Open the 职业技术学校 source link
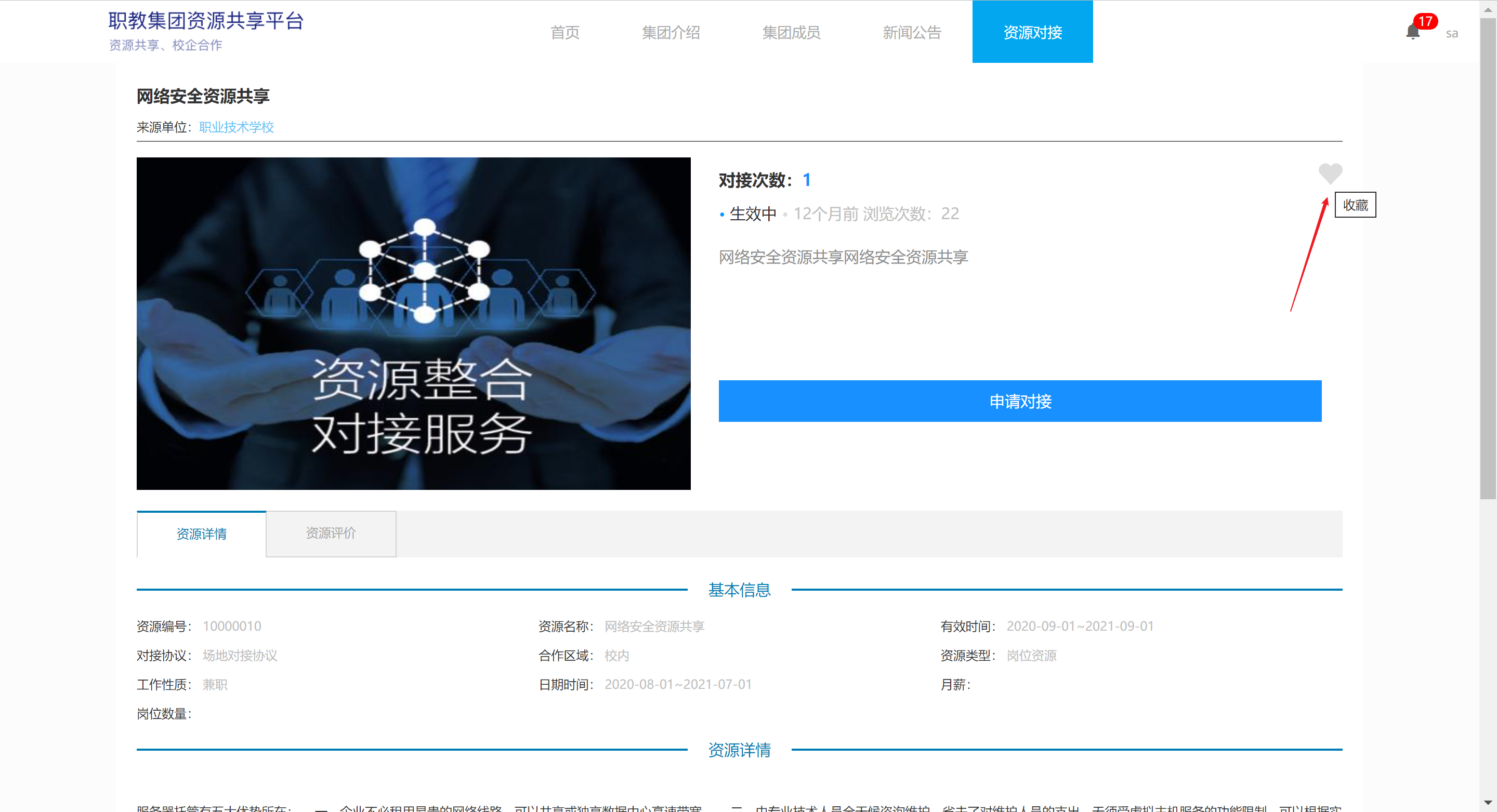Viewport: 1497px width, 812px height. click(236, 127)
